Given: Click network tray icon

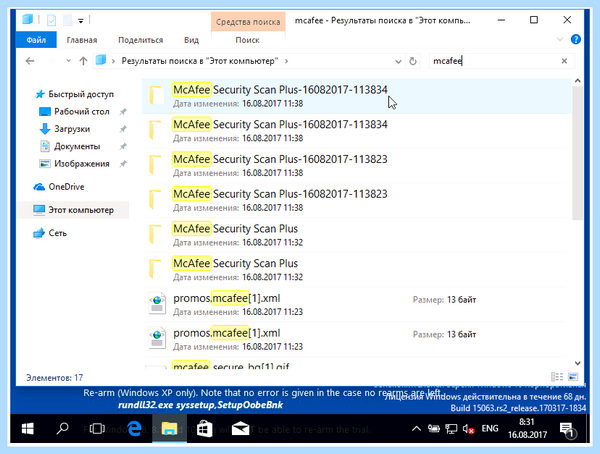Looking at the screenshot, I should click(452, 429).
